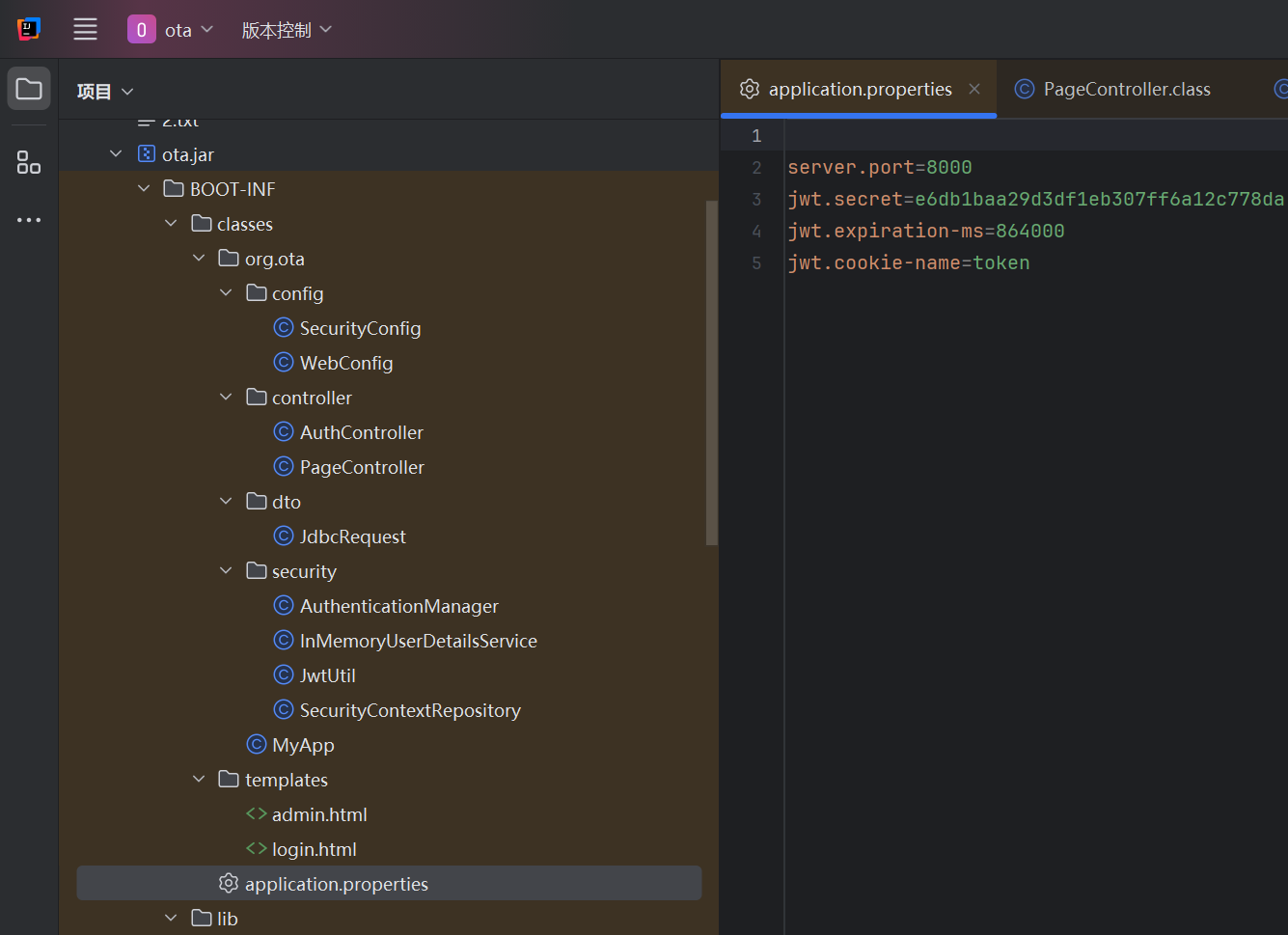Select the controller folder icon
The width and height of the screenshot is (1288, 935).
pos(257,397)
